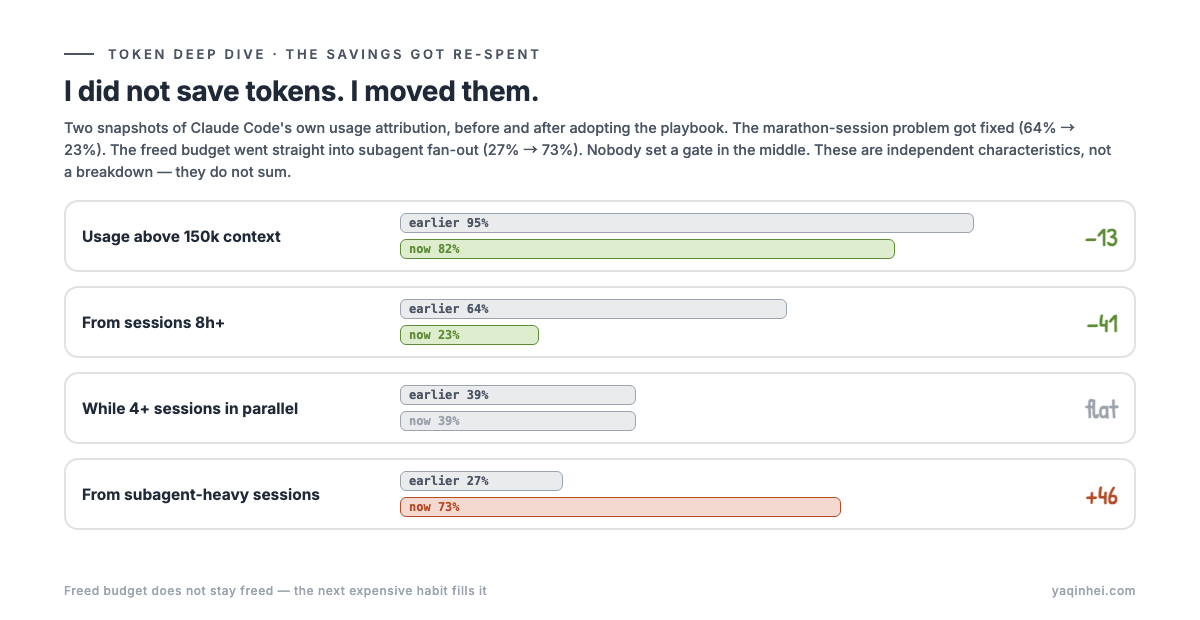Click the +46 red delta value

coord(1101,496)
